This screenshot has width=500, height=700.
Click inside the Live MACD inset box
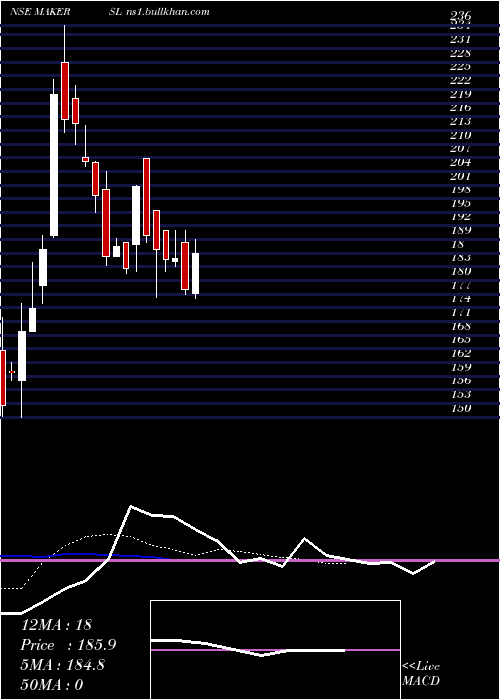[x=275, y=650]
